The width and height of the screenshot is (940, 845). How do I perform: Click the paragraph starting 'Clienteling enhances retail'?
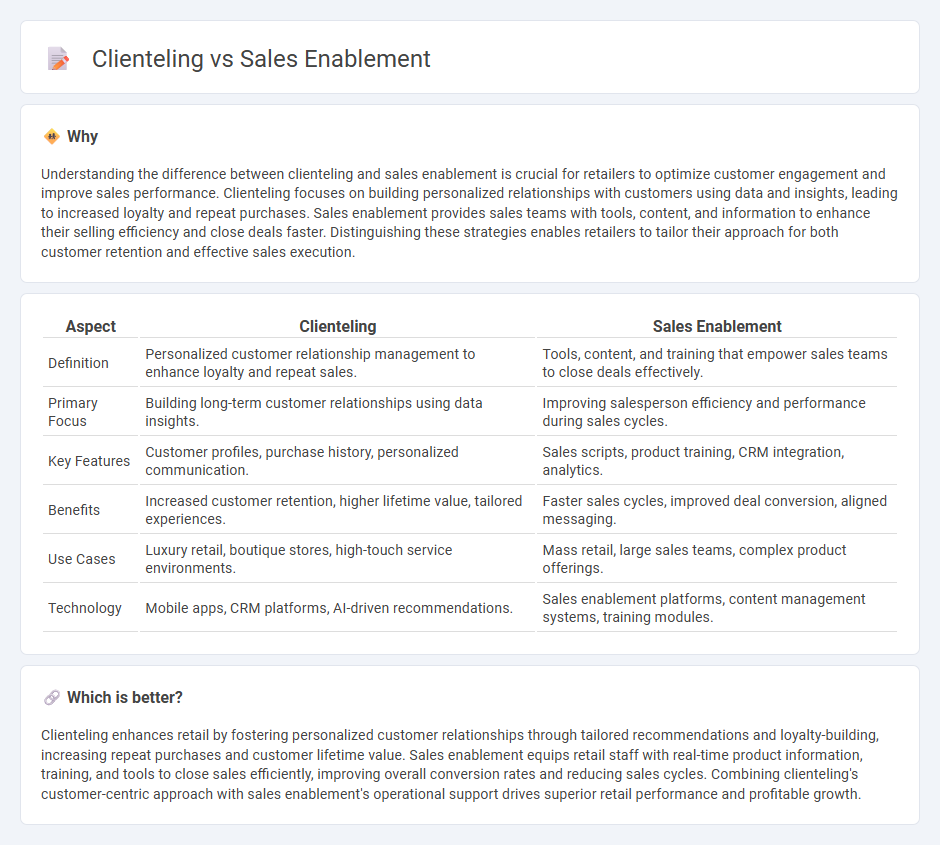tap(460, 764)
